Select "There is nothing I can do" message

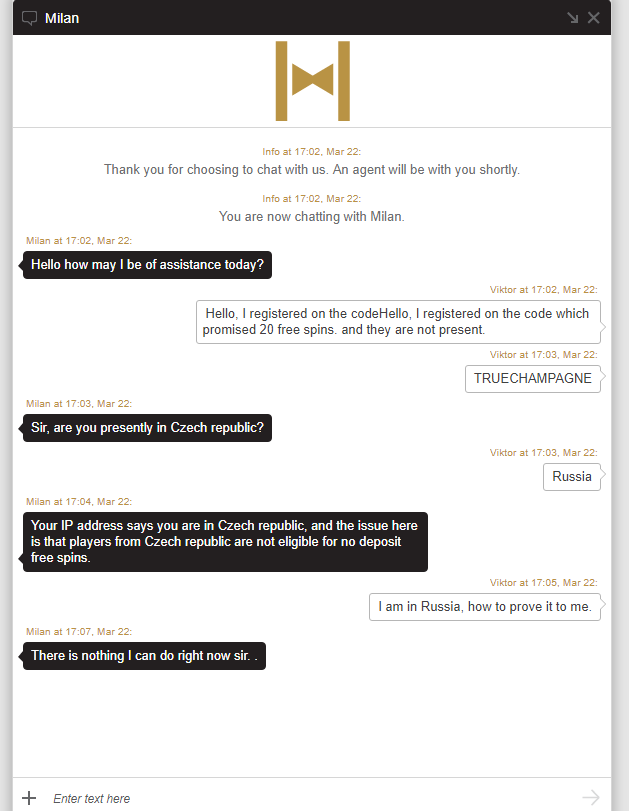(144, 656)
